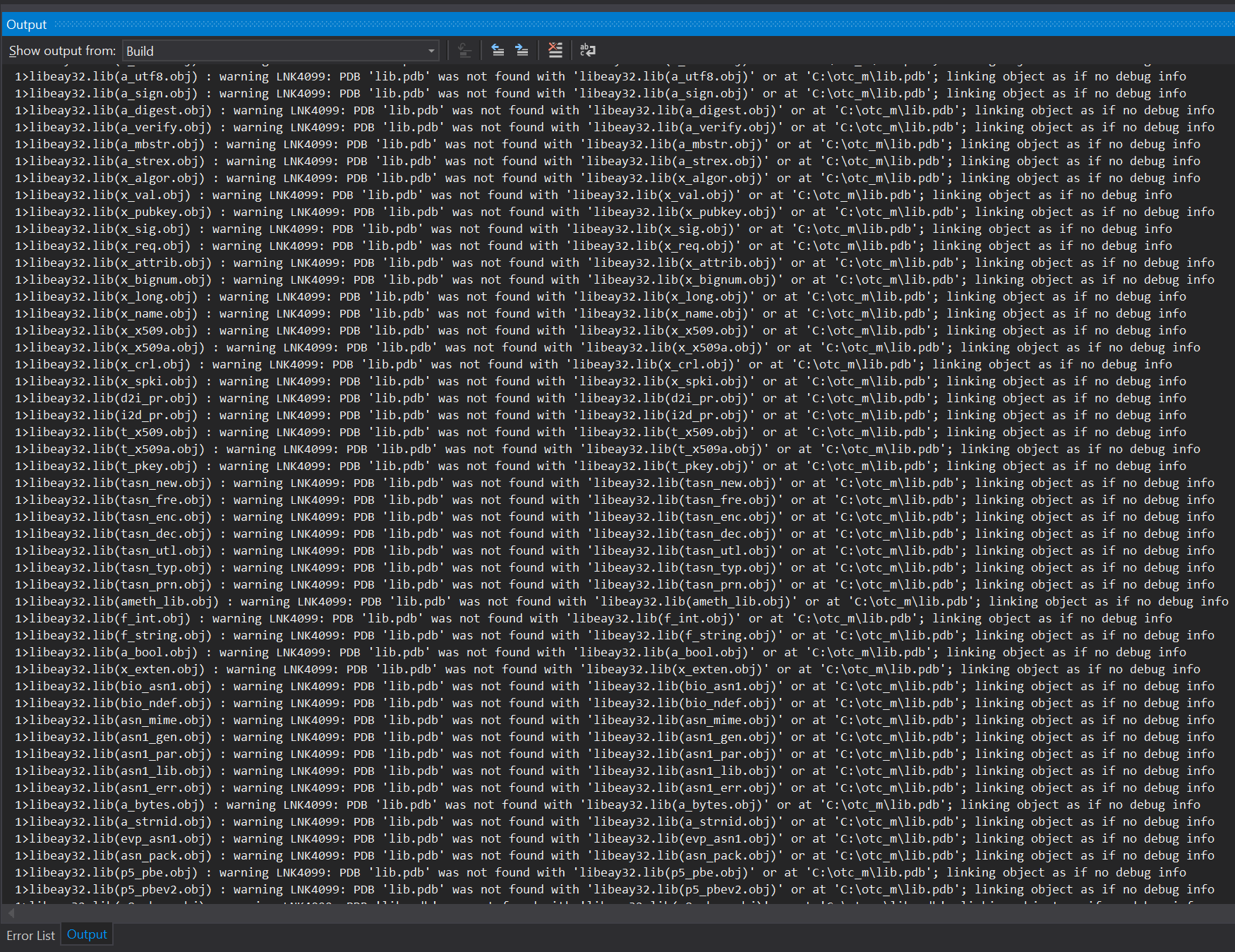1235x952 pixels.
Task: Click the asn_mime.obj warning line
Action: 615,720
